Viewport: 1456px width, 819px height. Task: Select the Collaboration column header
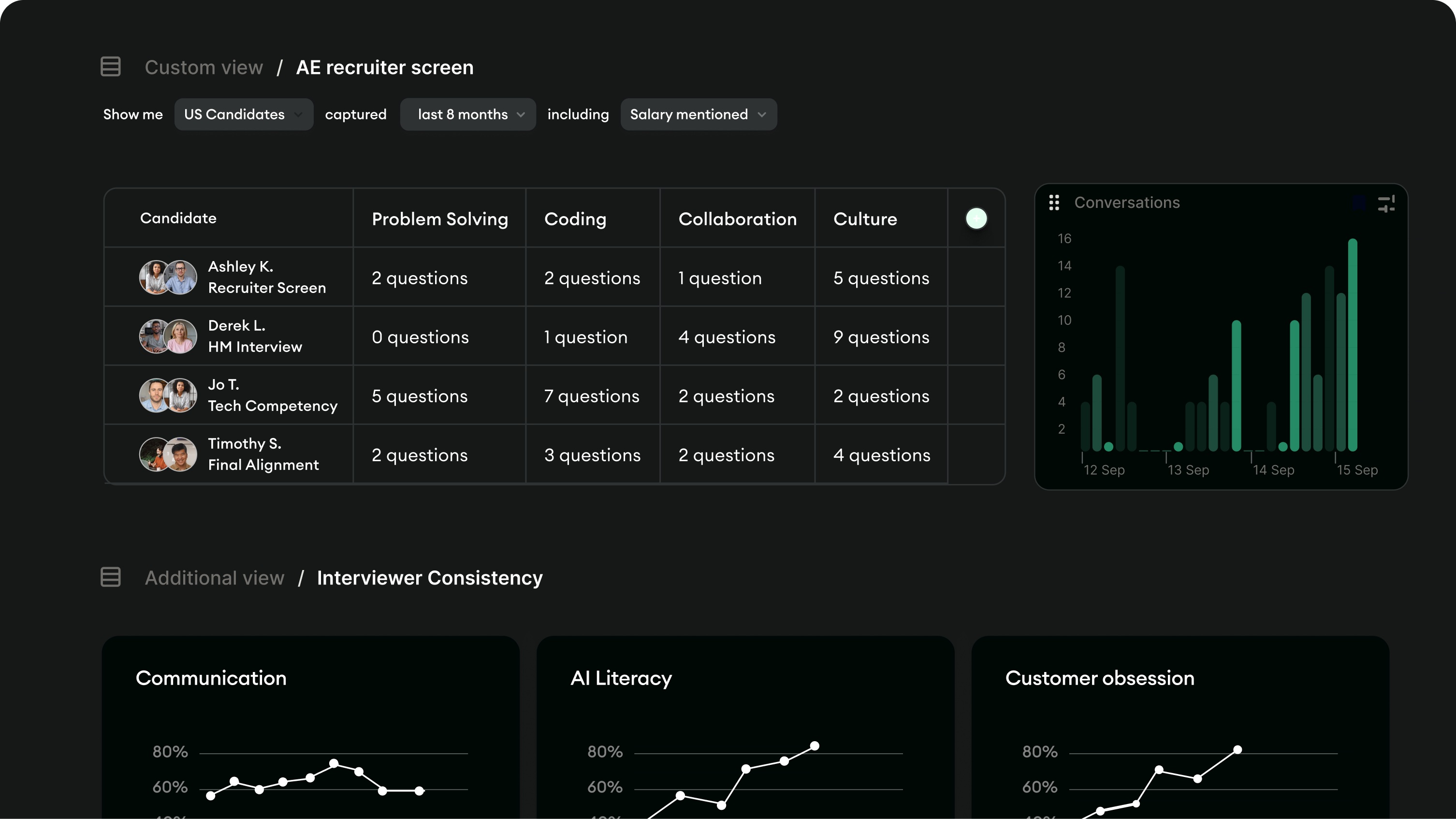(737, 219)
